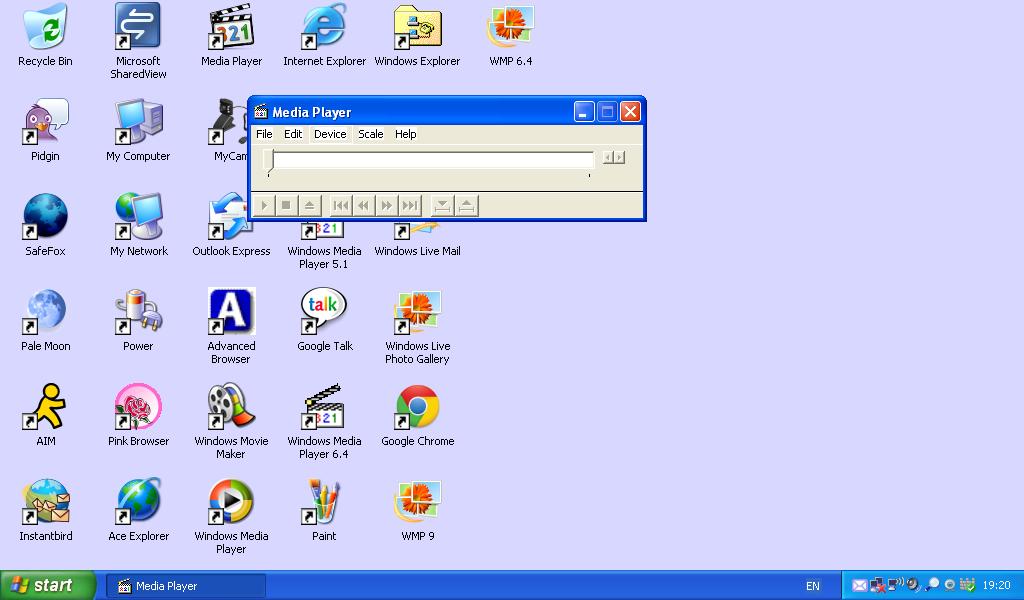Select the Windows Live Photo Gallery icon
The height and width of the screenshot is (600, 1024).
click(x=417, y=326)
